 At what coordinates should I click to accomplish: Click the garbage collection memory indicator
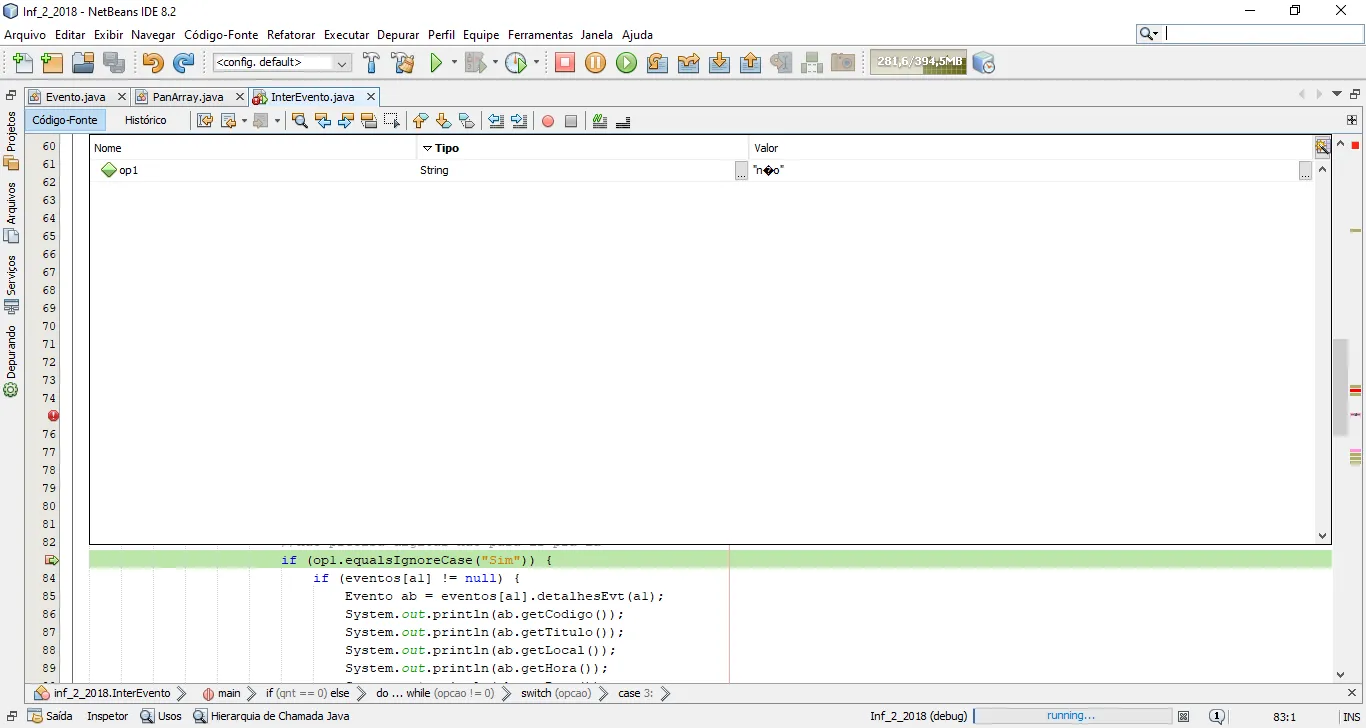point(918,62)
